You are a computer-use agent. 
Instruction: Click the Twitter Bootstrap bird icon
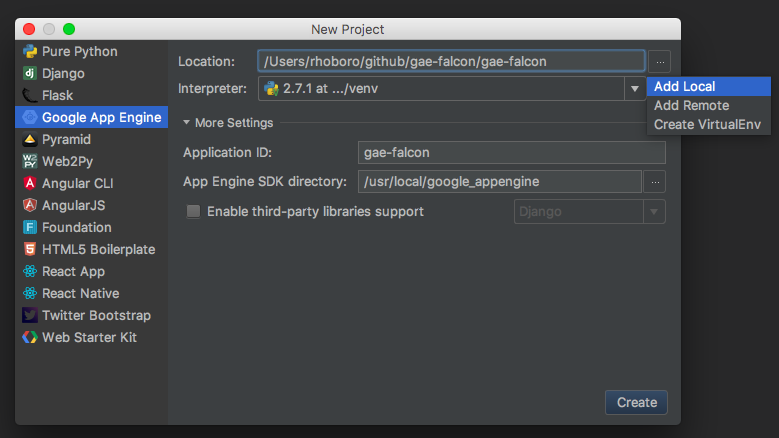click(x=30, y=315)
